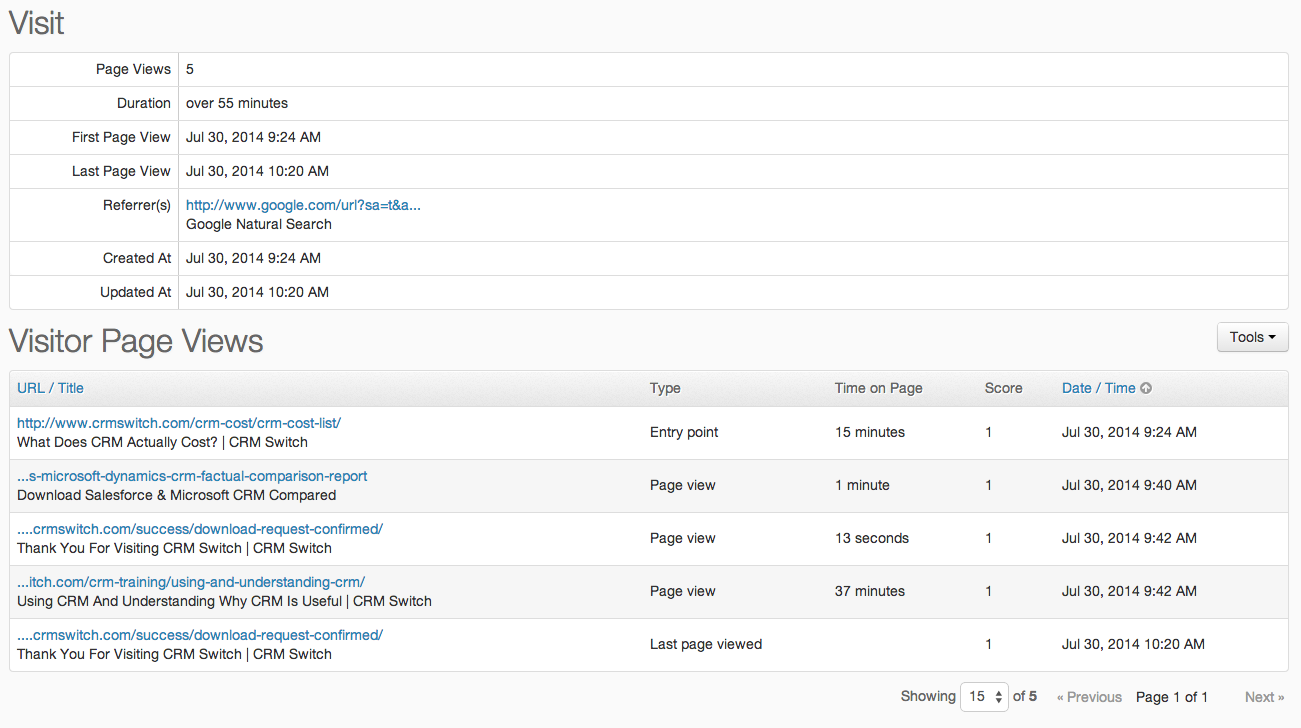1301x728 pixels.
Task: Click the 'Visit' heading
Action: [37, 22]
